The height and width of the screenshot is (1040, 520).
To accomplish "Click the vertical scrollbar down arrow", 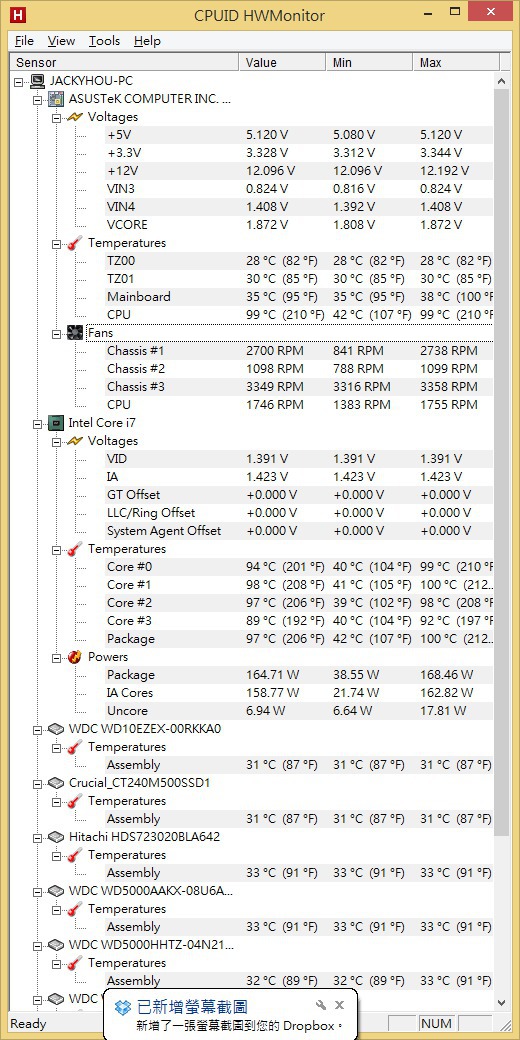I will coord(501,1002).
